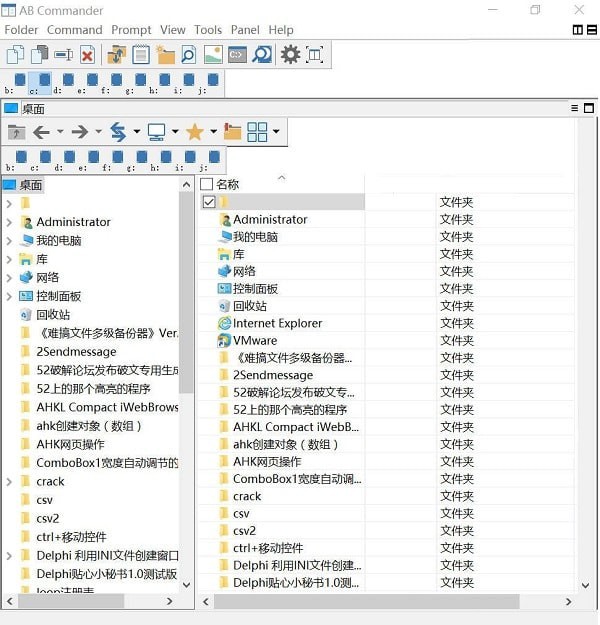
Task: Select Internet Explorer in the file list
Action: (277, 323)
